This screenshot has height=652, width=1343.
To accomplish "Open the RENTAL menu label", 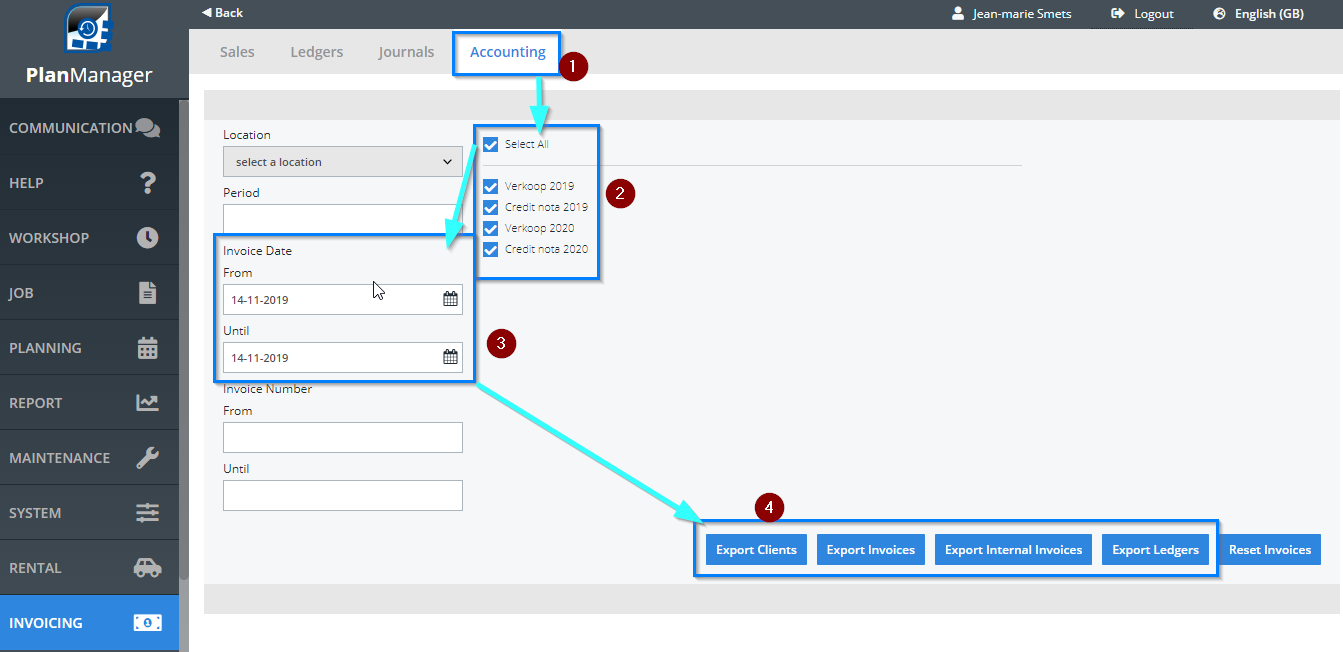I will pos(35,568).
